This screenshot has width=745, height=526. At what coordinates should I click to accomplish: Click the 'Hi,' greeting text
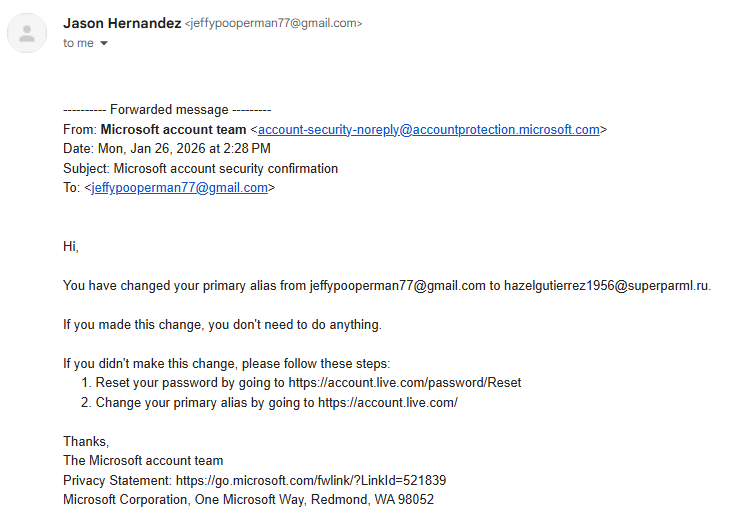tap(71, 246)
